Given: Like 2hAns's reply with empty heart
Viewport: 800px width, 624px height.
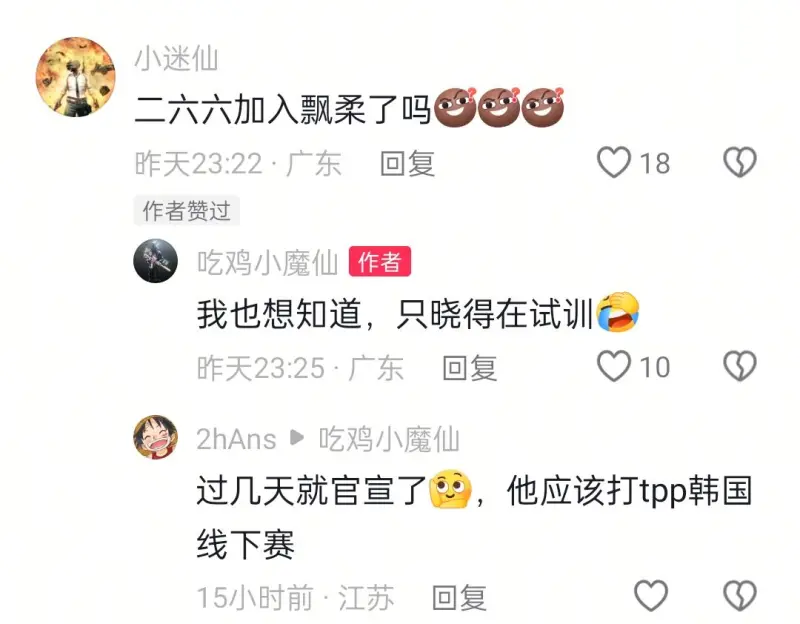Looking at the screenshot, I should pos(651,595).
